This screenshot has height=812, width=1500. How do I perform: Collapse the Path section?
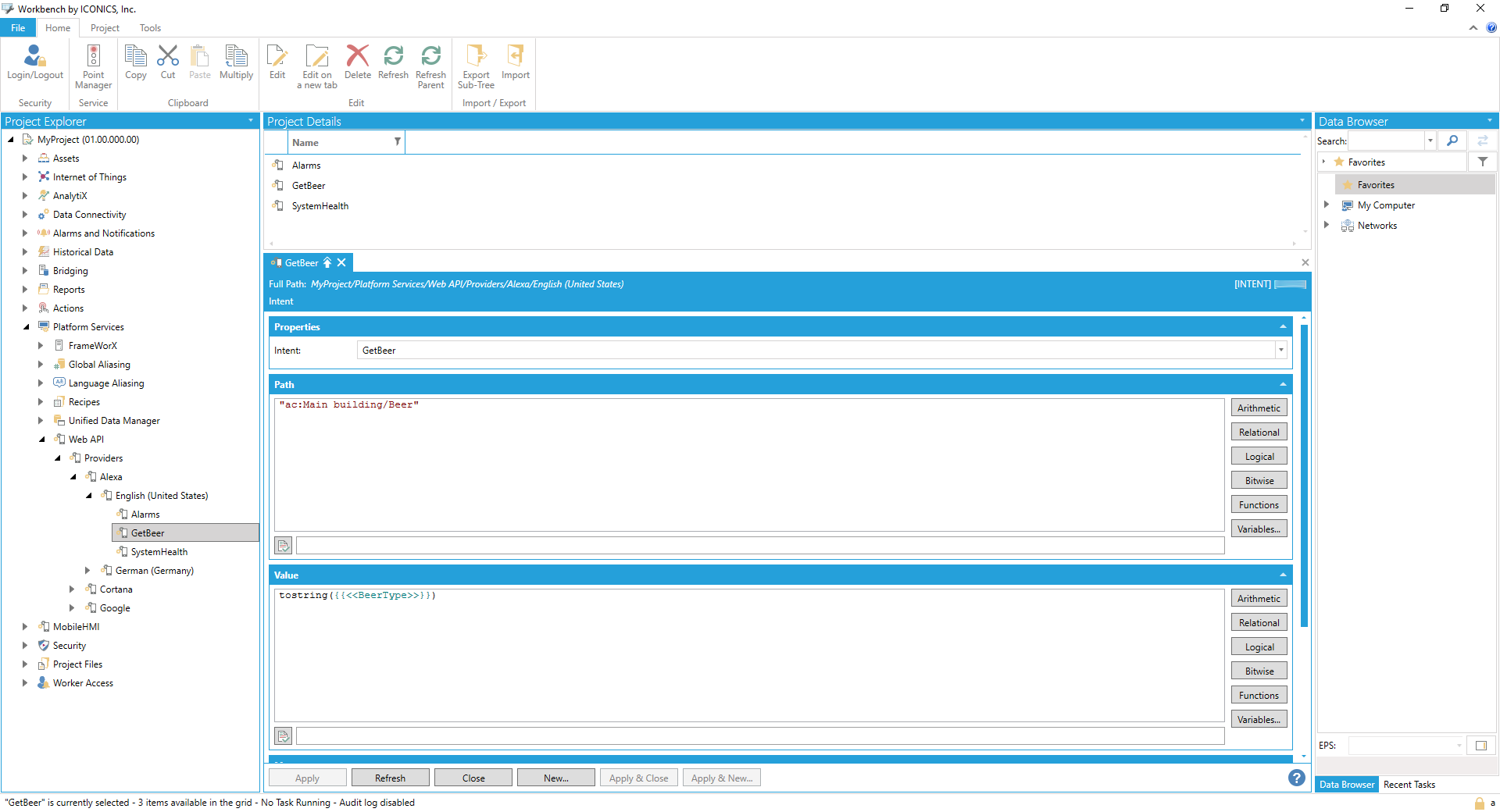click(1282, 384)
